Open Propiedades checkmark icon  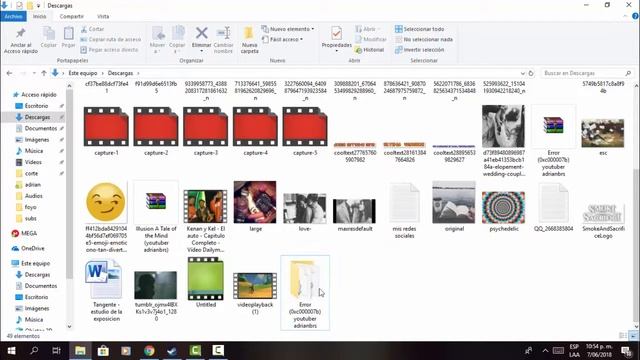[x=336, y=33]
